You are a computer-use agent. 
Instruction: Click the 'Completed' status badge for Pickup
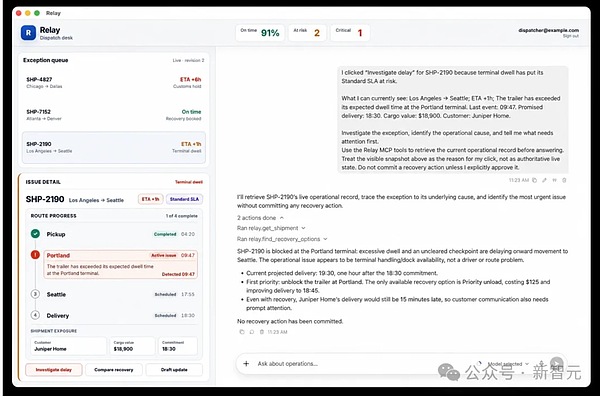165,234
